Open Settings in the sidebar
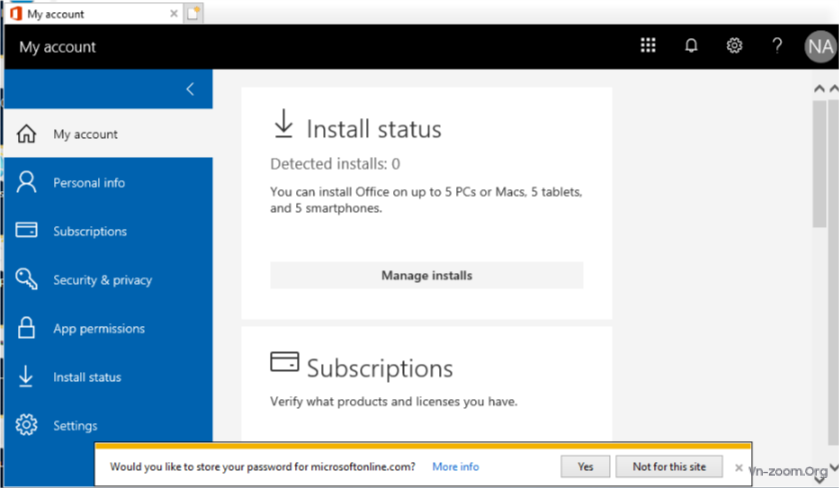Viewport: 839px width, 488px height. (75, 426)
